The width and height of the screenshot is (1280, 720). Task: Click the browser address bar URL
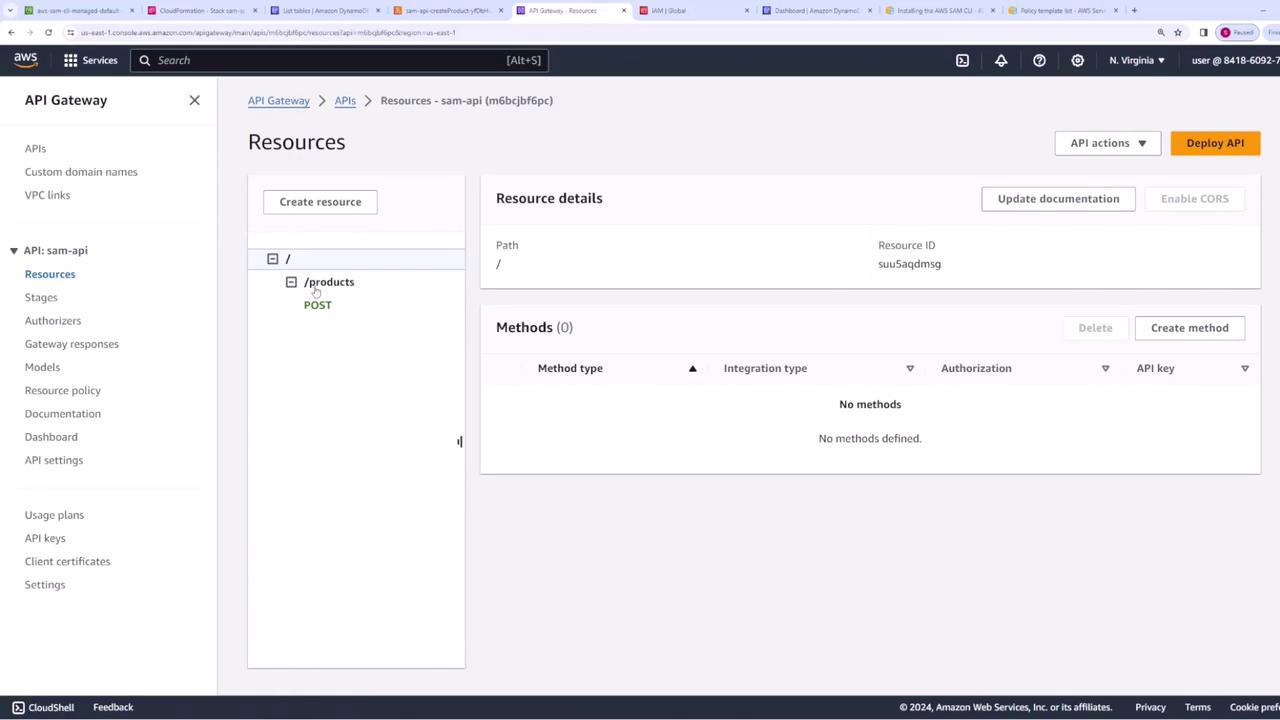click(x=268, y=32)
